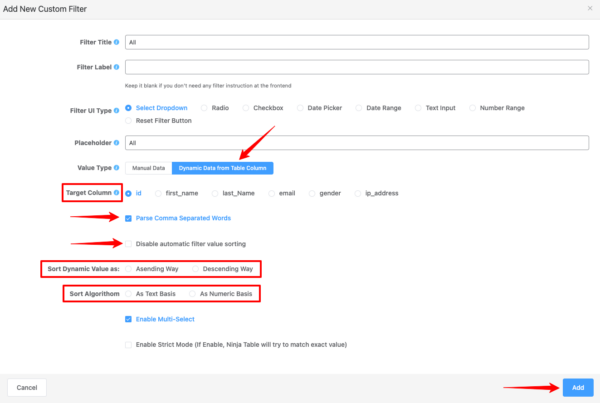Click the Filter Title info icon
This screenshot has height=403, width=600.
pyautogui.click(x=116, y=42)
